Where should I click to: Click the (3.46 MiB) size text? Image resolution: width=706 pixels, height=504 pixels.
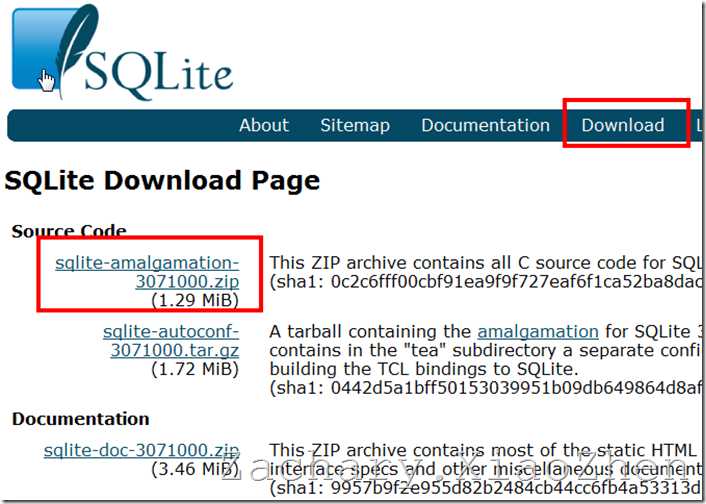[x=195, y=469]
